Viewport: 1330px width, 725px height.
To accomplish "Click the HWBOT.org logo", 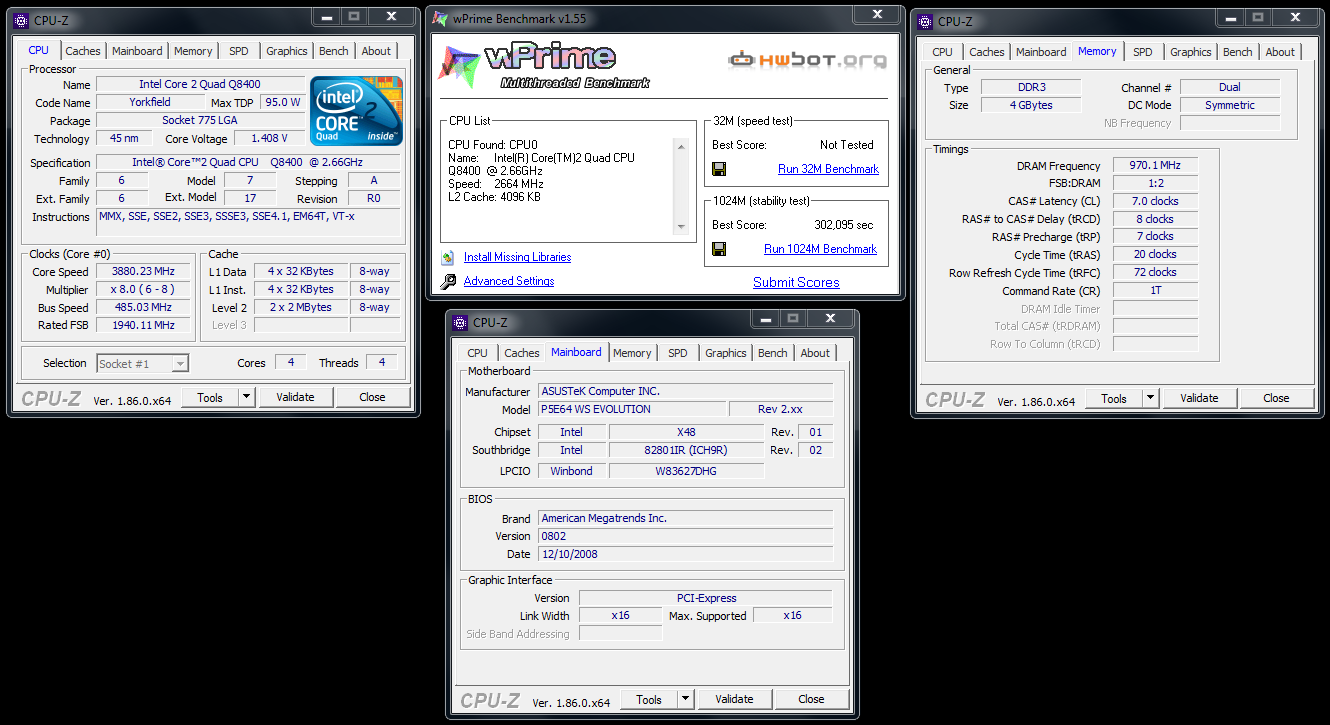I will click(806, 60).
